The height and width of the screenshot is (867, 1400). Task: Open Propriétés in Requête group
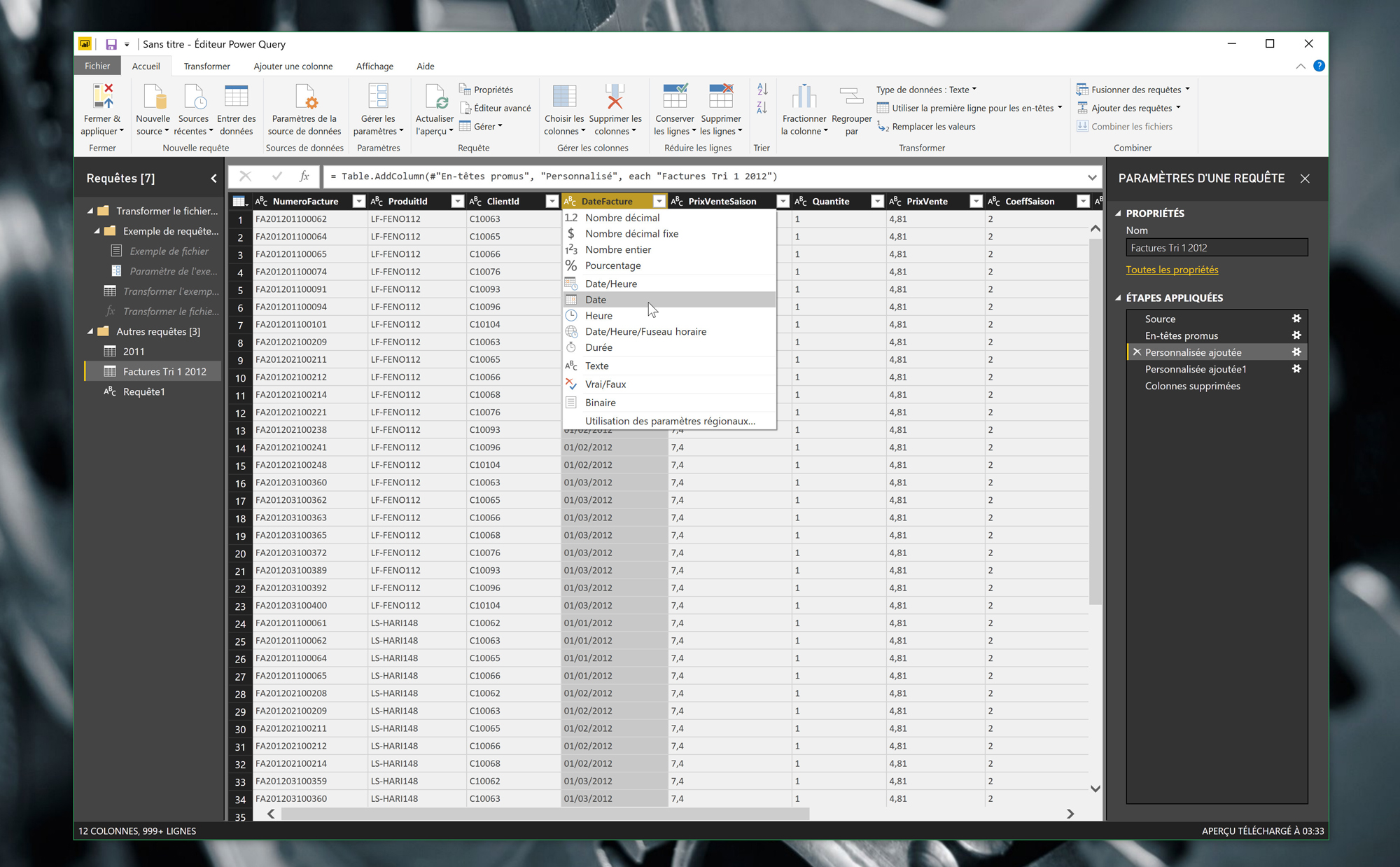(486, 90)
